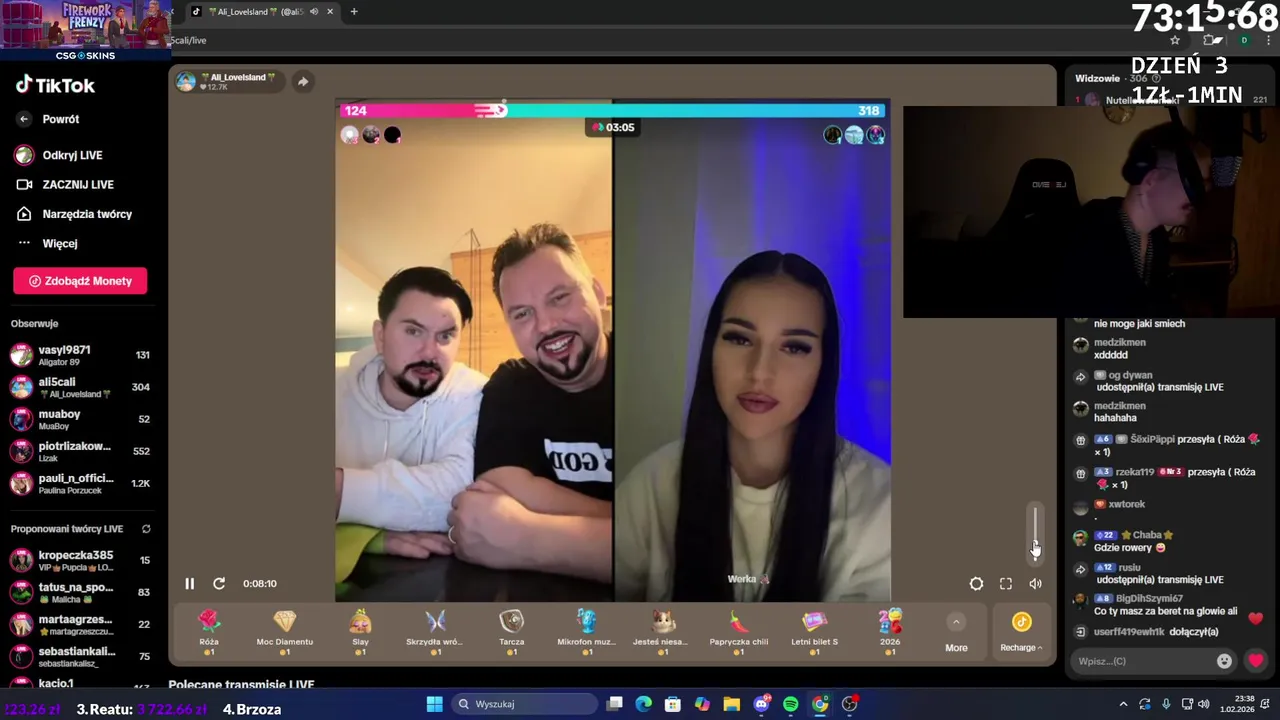Image resolution: width=1280 pixels, height=720 pixels.
Task: Expand More gifts panel
Action: click(x=956, y=633)
